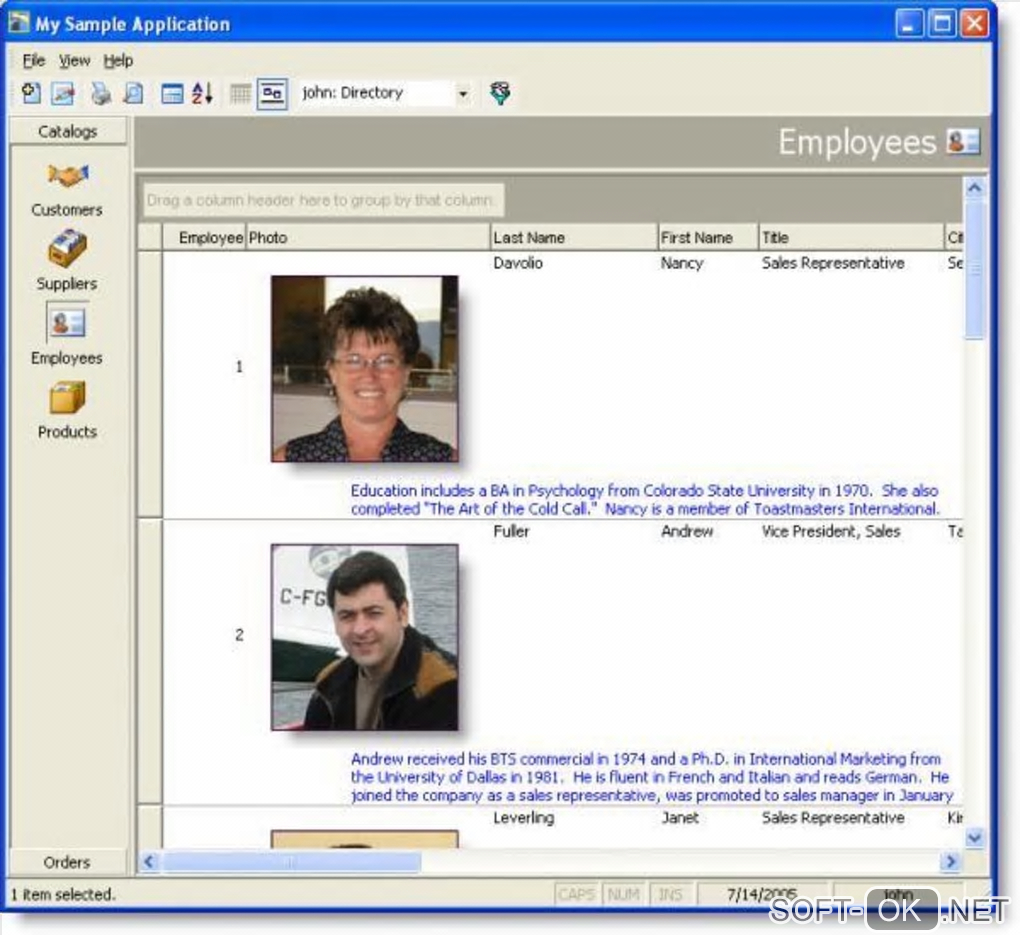Screen dimensions: 1020x935
Task: Click the Sort A-Z toolbar icon
Action: tap(202, 94)
